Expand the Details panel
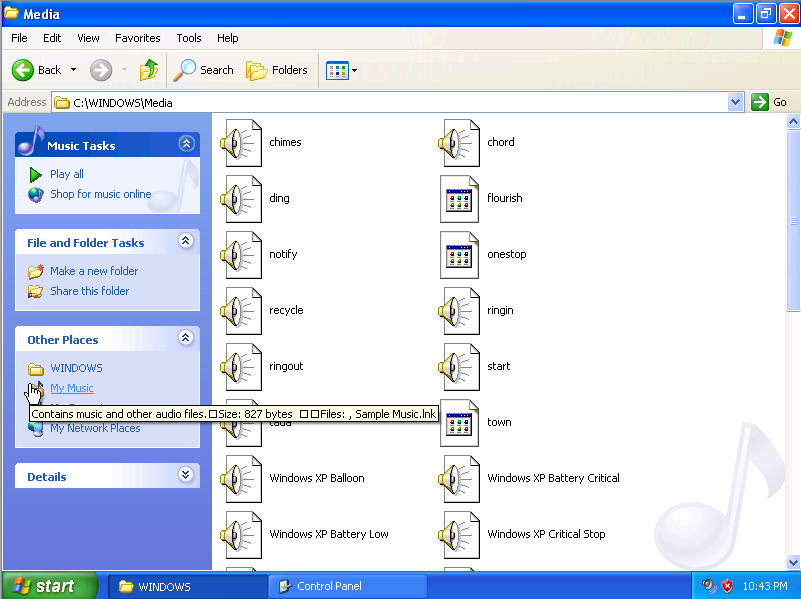 click(x=186, y=474)
